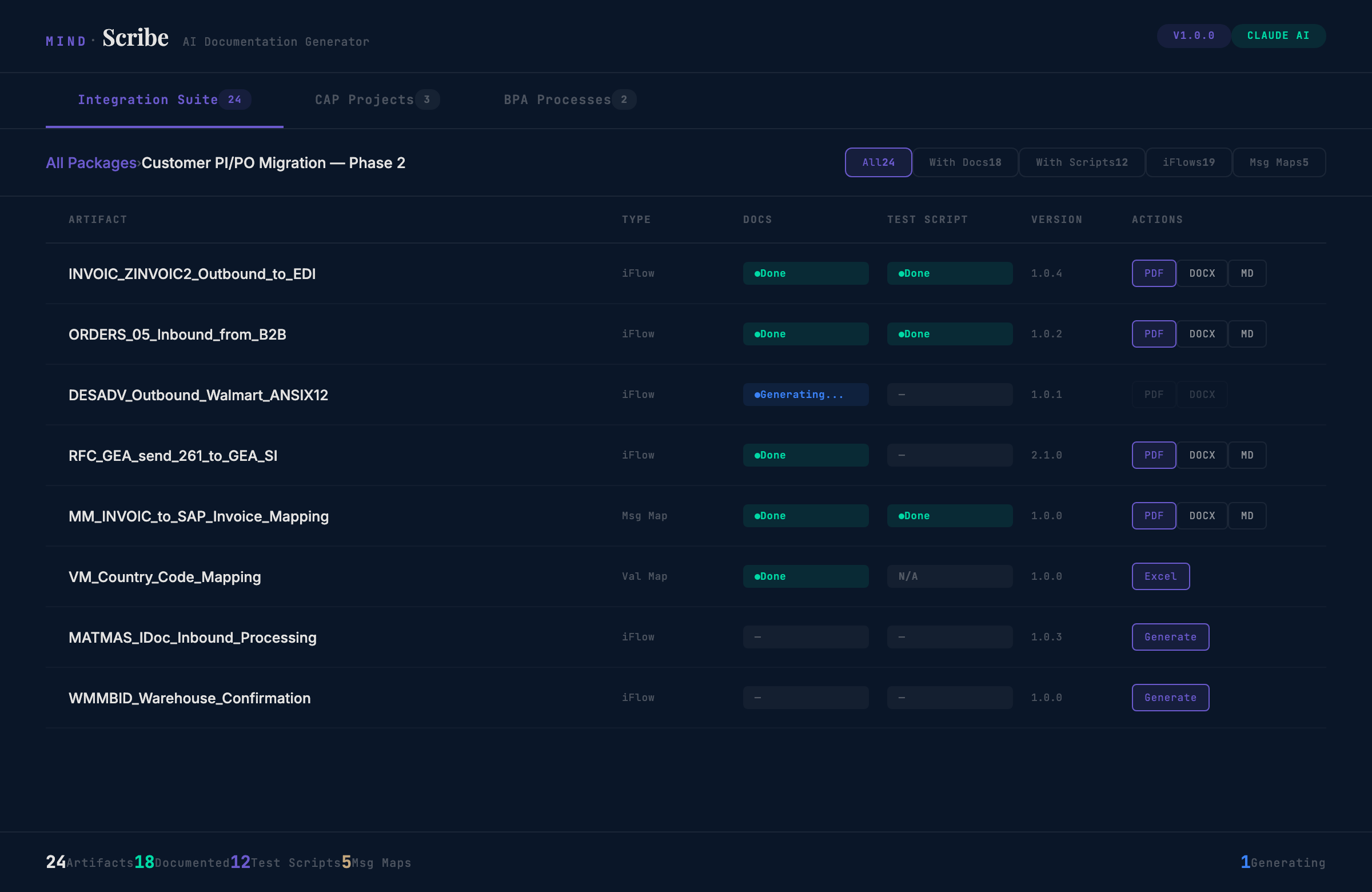The width and height of the screenshot is (1372, 892).
Task: Filter by With Scripts
Action: pos(1082,162)
